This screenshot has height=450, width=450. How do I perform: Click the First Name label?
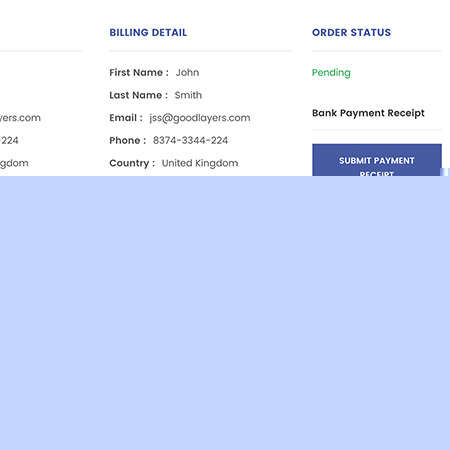139,73
